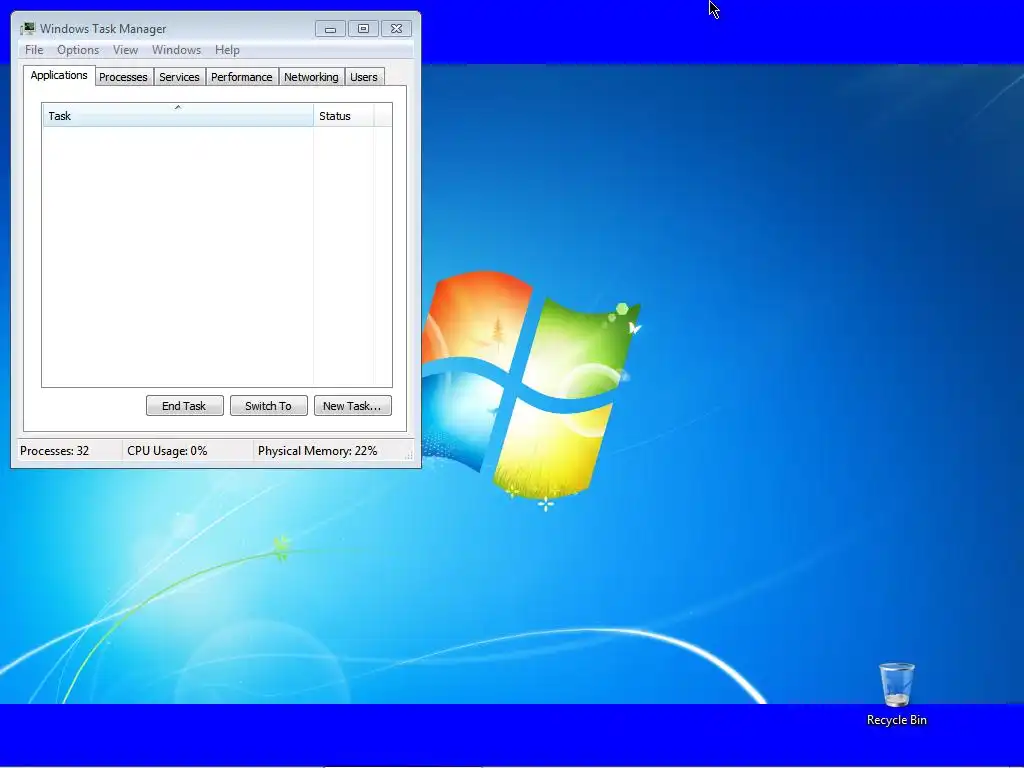Open the Help menu

click(x=227, y=50)
